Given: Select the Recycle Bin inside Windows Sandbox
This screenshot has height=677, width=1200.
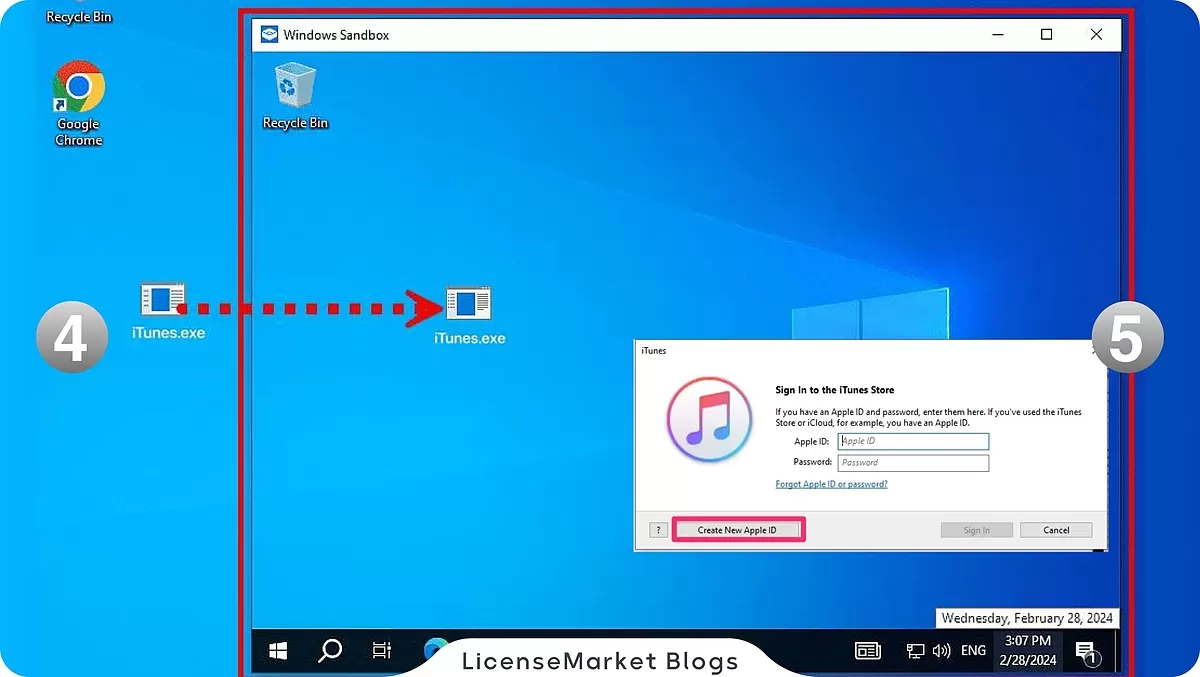Looking at the screenshot, I should tap(295, 96).
